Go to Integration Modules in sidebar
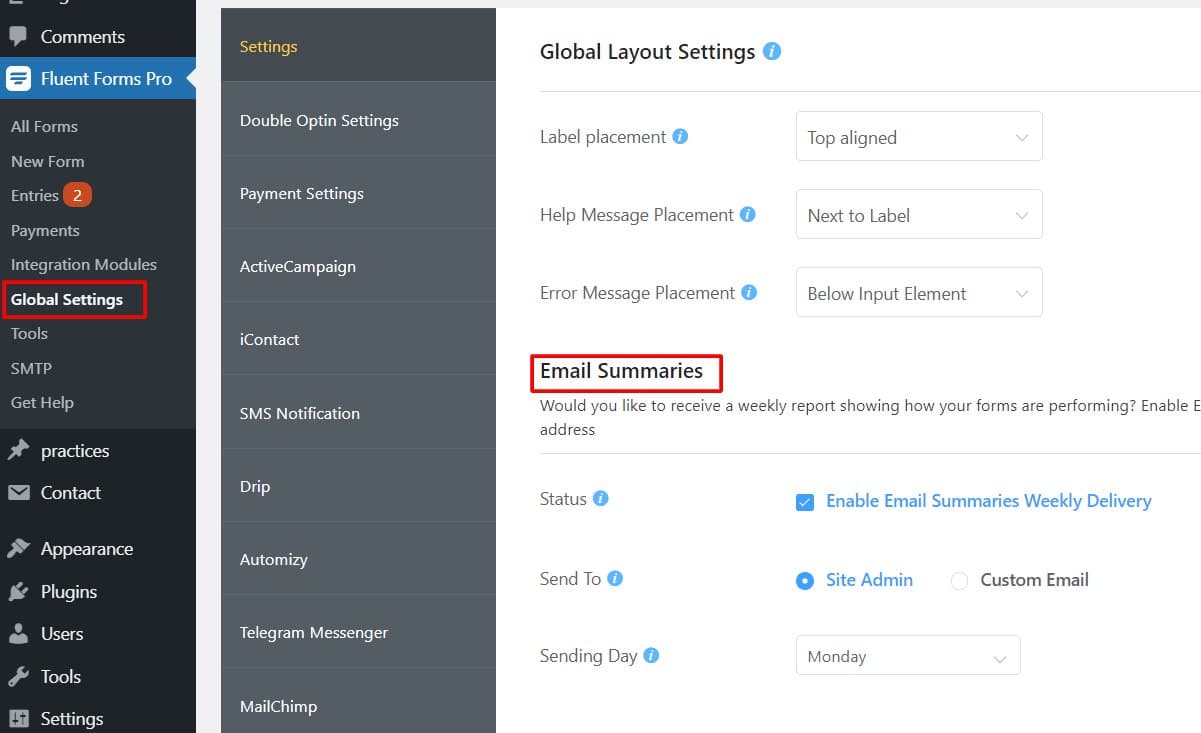Viewport: 1201px width, 733px height. tap(84, 264)
